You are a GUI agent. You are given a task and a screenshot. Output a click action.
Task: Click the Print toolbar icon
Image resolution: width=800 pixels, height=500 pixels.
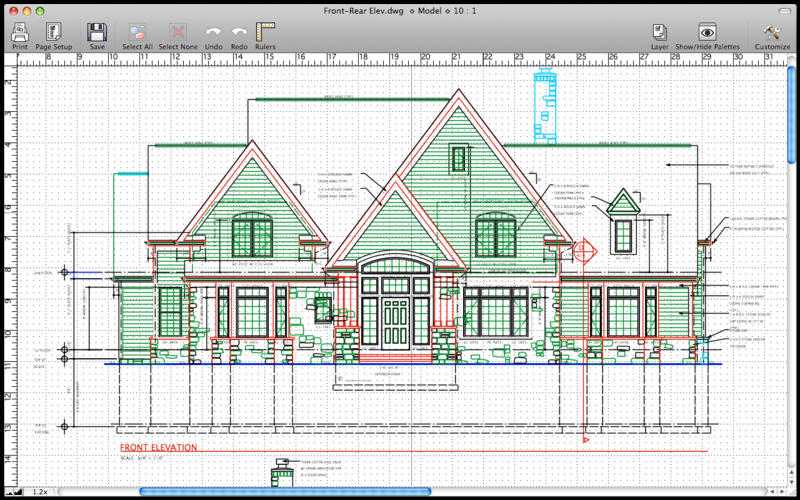tap(20, 32)
